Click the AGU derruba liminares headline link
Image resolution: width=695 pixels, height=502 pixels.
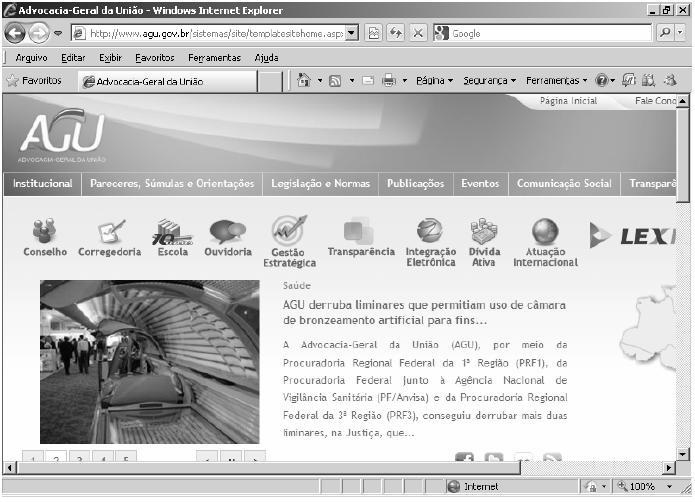click(425, 312)
